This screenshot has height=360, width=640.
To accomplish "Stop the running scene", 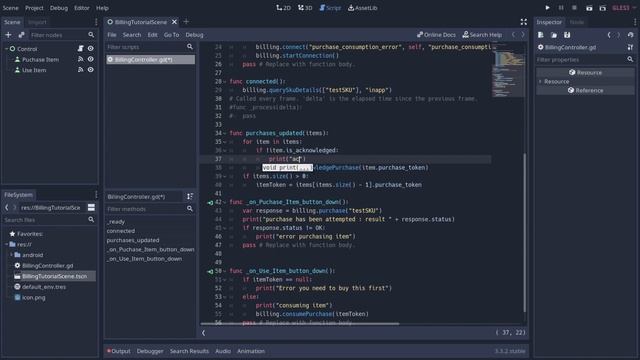I will coord(574,8).
